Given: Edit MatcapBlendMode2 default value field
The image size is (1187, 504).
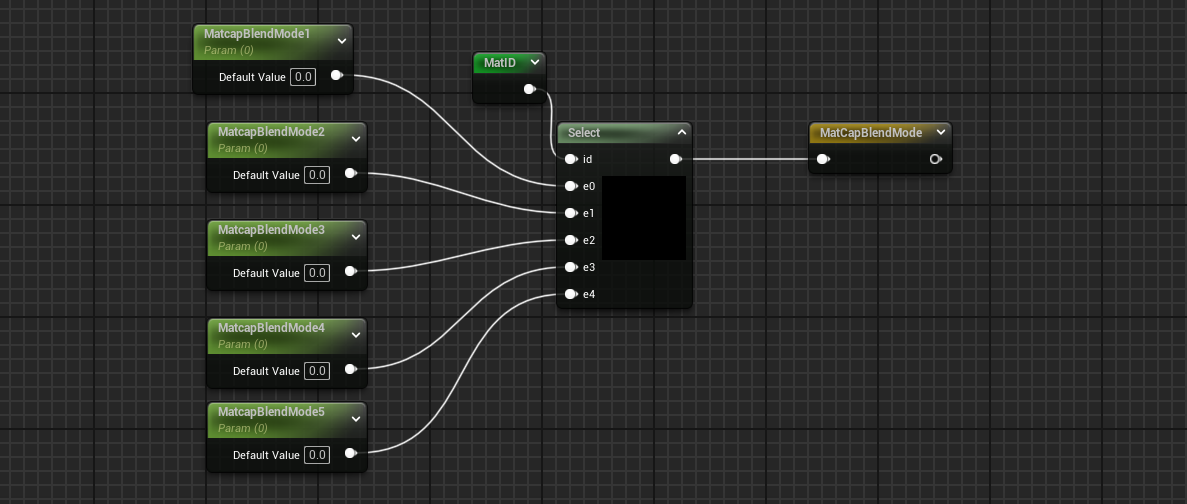Looking at the screenshot, I should pos(317,175).
